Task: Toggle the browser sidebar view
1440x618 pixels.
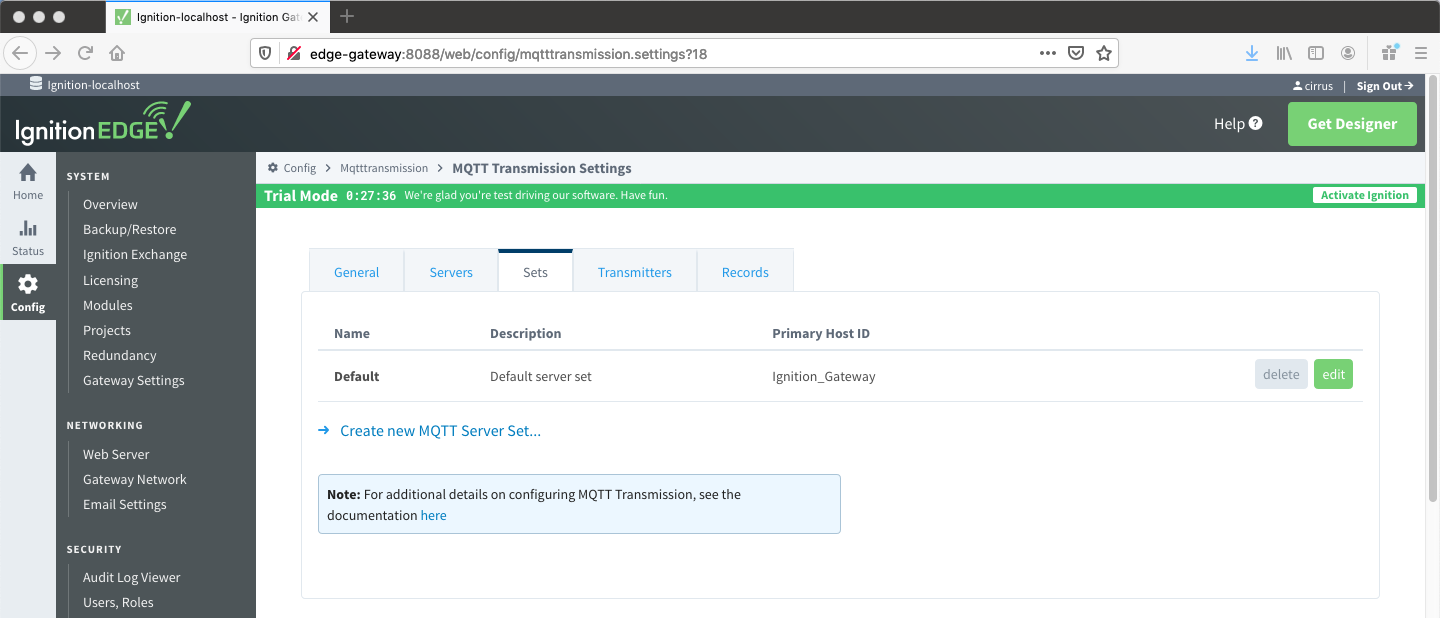Action: point(1317,53)
